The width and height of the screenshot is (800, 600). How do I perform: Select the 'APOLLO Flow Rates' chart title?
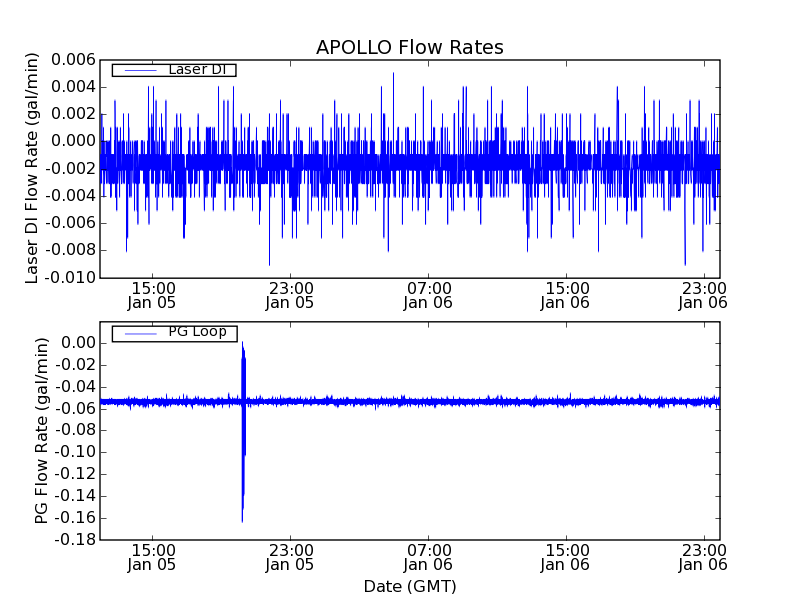[x=410, y=47]
